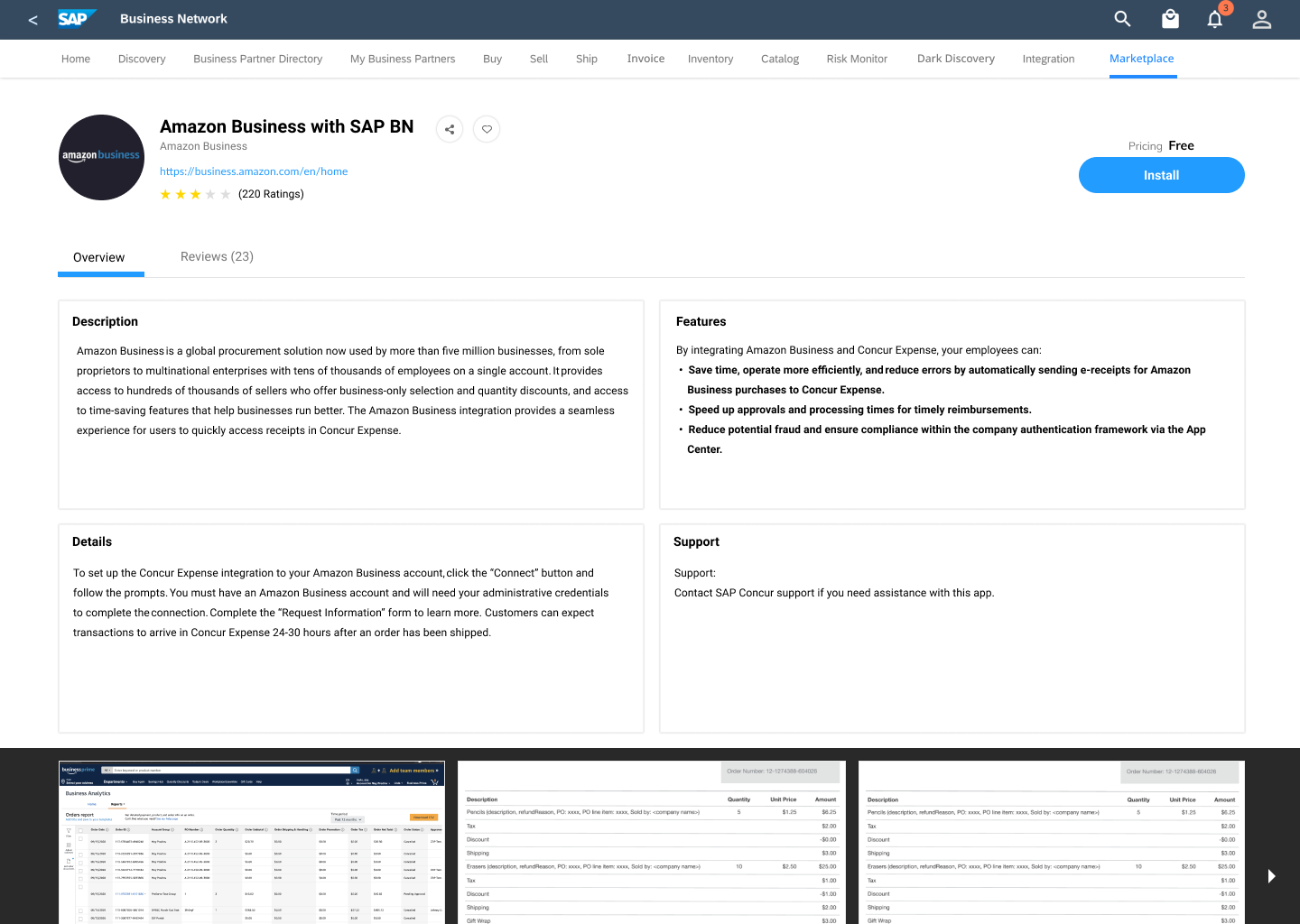Select the Ship menu item
Viewport: 1300px width, 924px height.
tap(587, 59)
